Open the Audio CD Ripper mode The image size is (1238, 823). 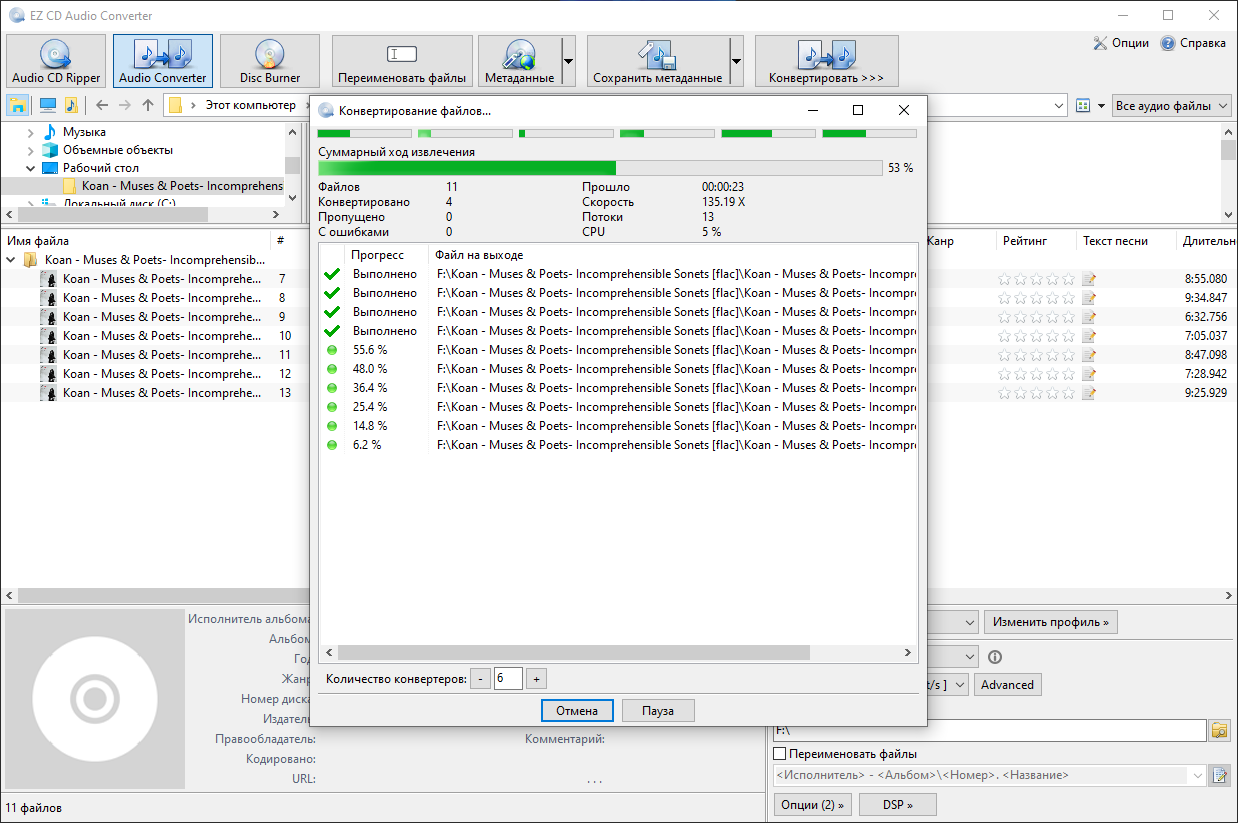[56, 61]
